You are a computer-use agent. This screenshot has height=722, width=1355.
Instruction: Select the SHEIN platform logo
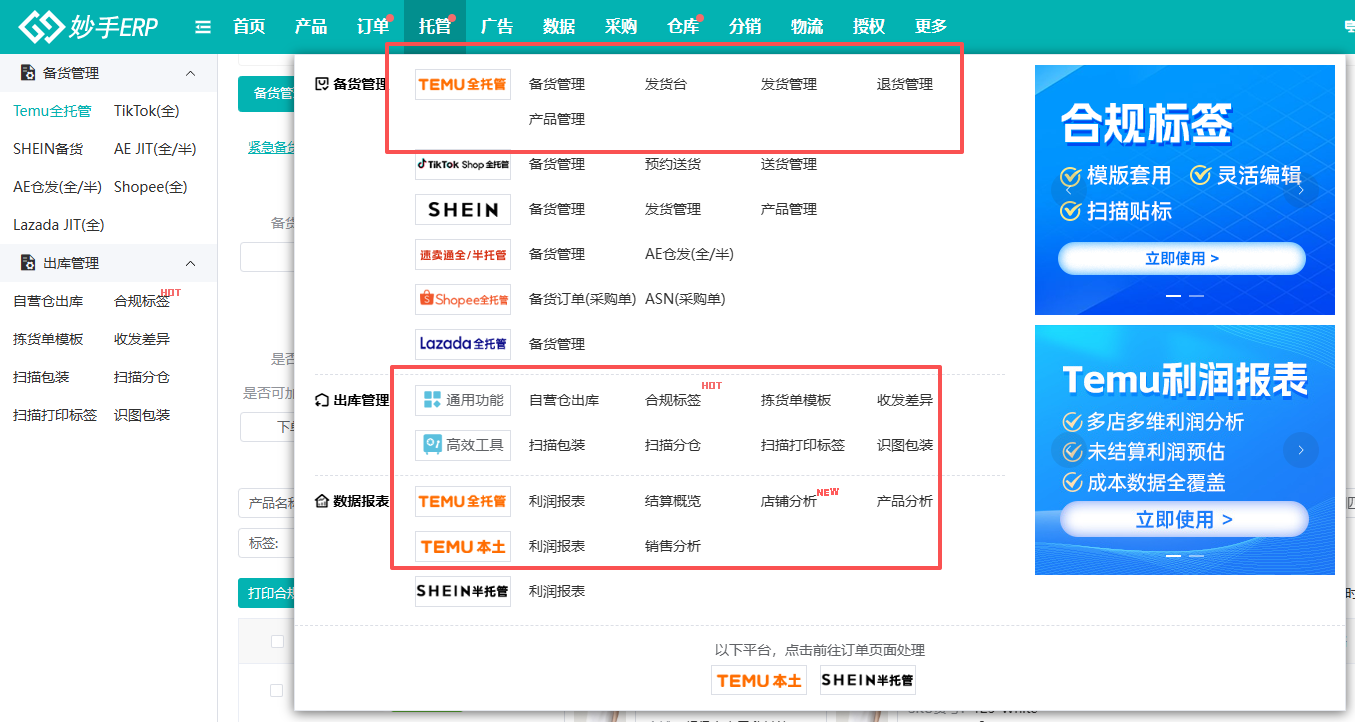coord(462,209)
